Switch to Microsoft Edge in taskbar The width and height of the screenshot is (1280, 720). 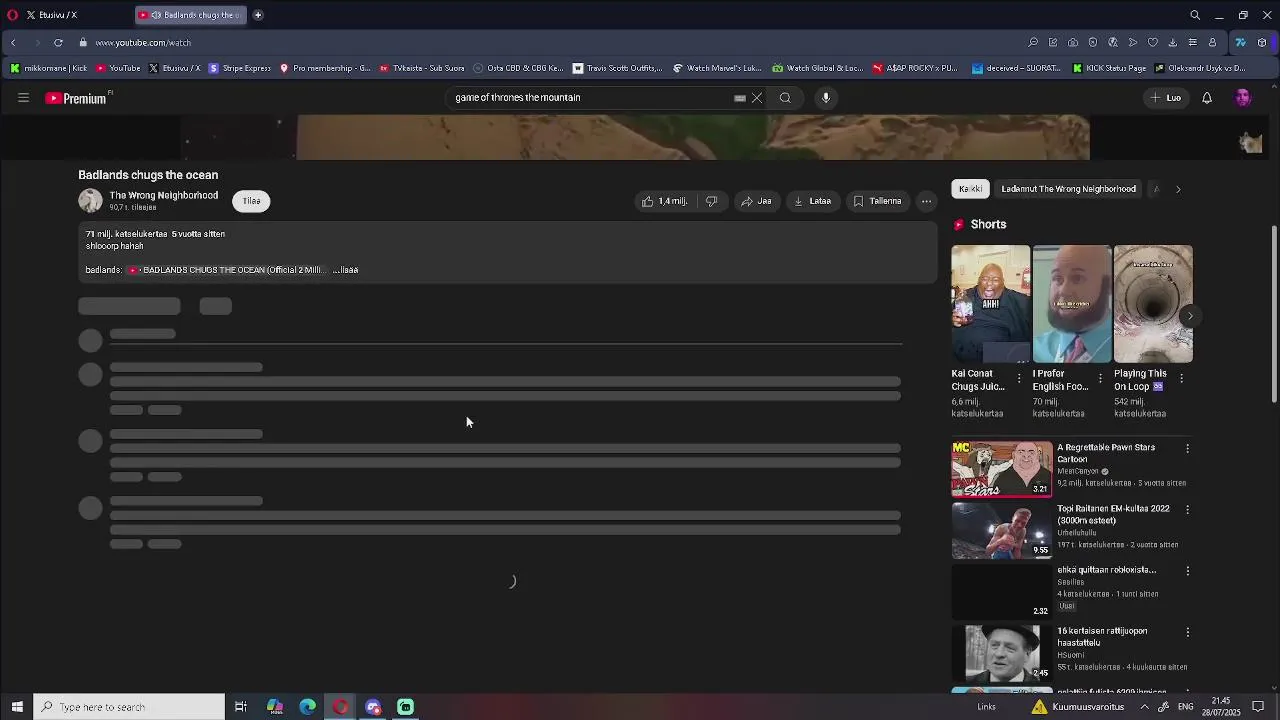pos(308,707)
